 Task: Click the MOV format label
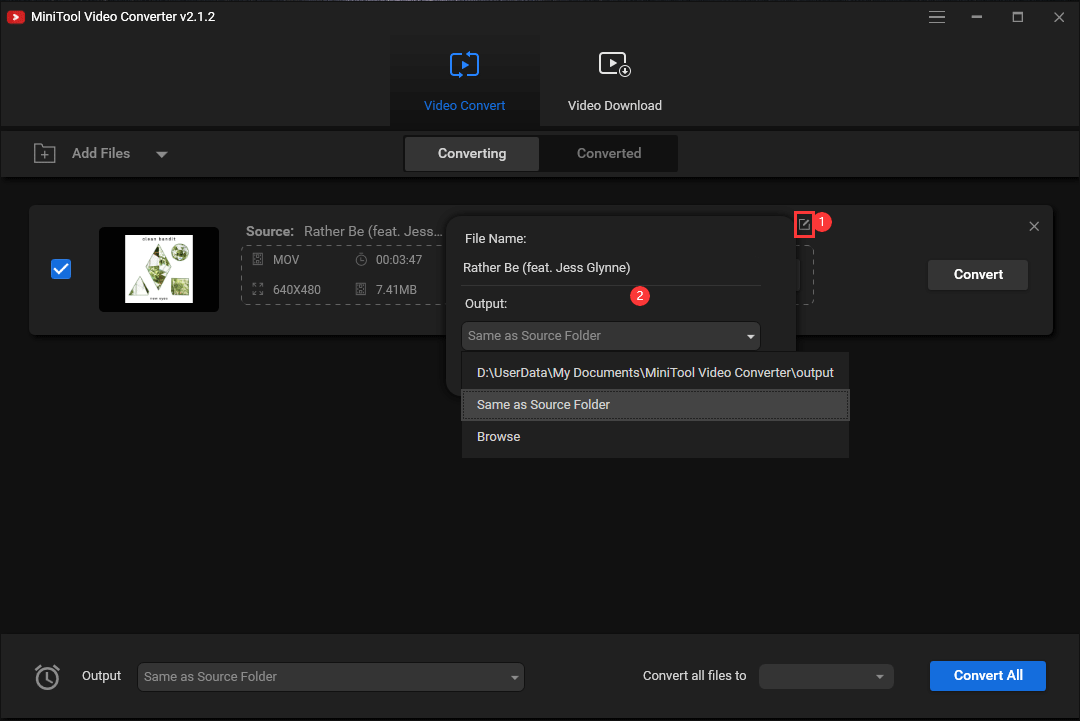pos(286,260)
